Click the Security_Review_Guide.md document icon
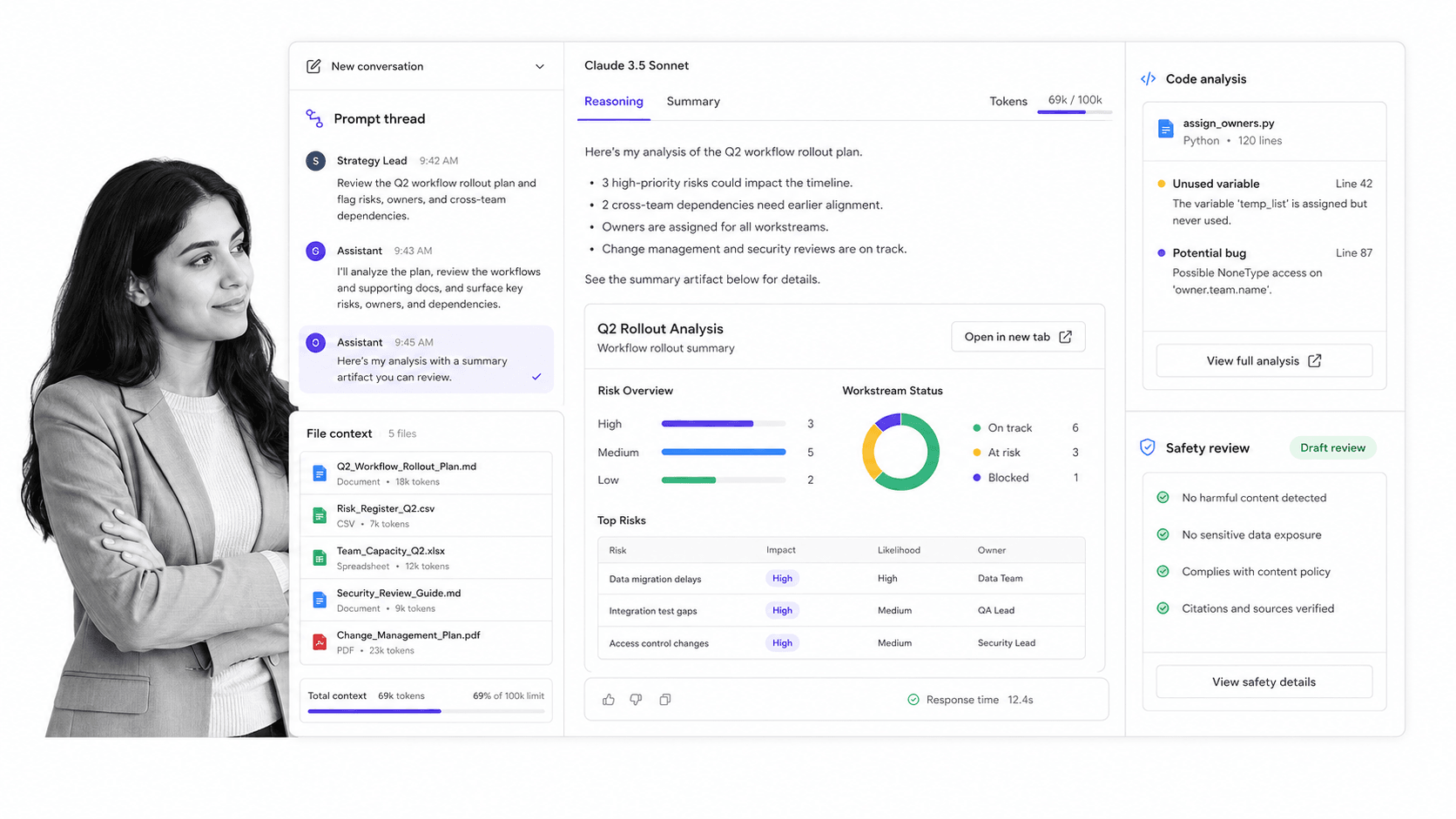 pos(320,600)
